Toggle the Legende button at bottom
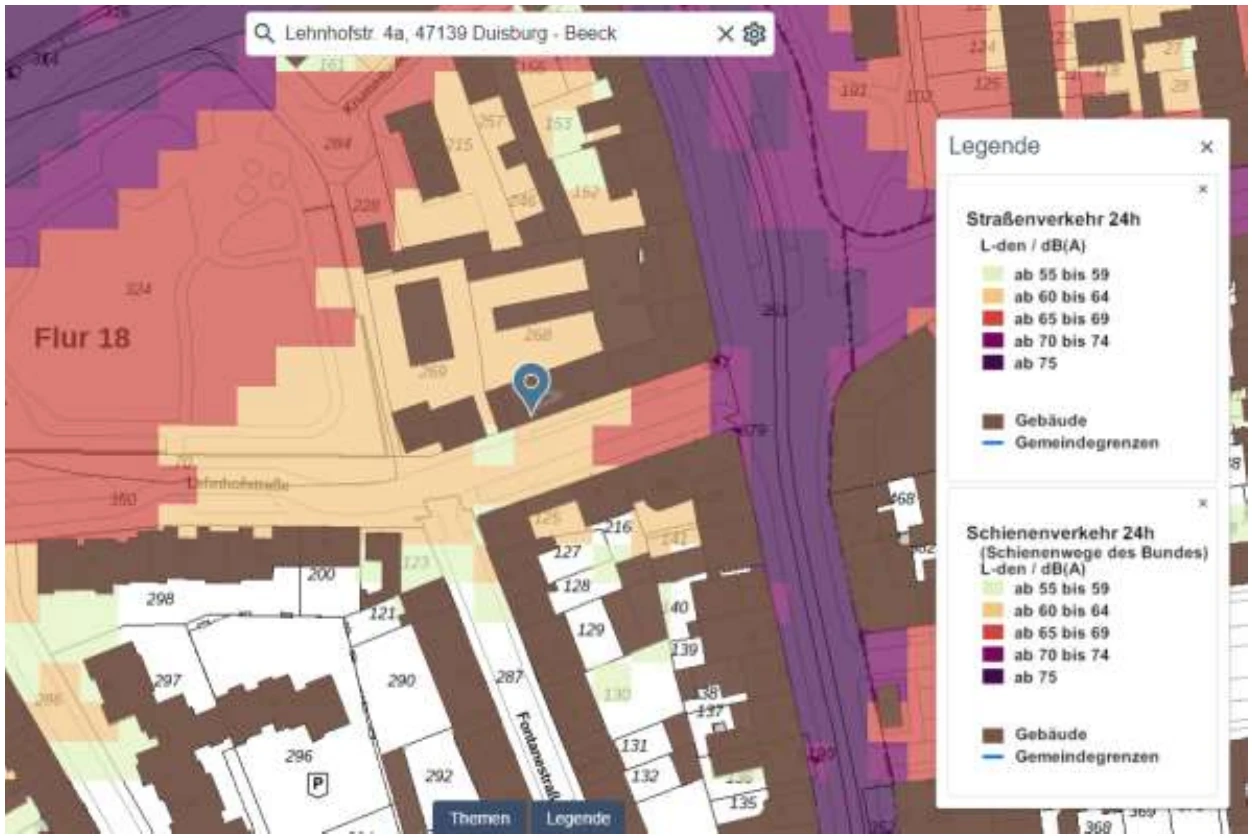This screenshot has width=1252, height=838. point(578,817)
